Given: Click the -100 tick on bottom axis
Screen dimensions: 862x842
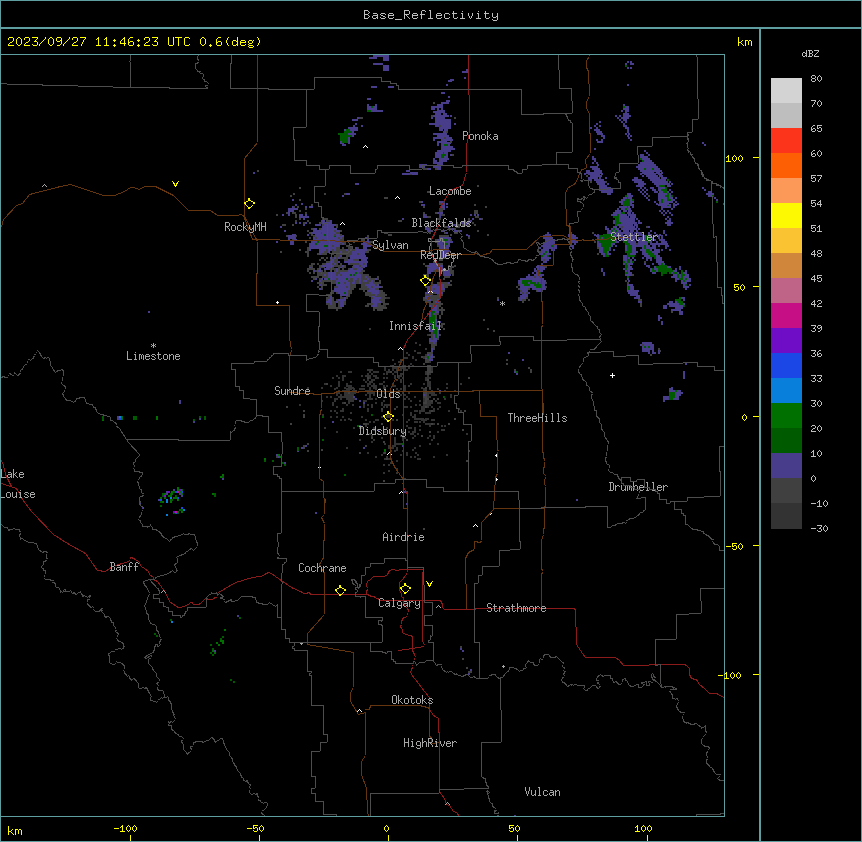Looking at the screenshot, I should pos(125,828).
